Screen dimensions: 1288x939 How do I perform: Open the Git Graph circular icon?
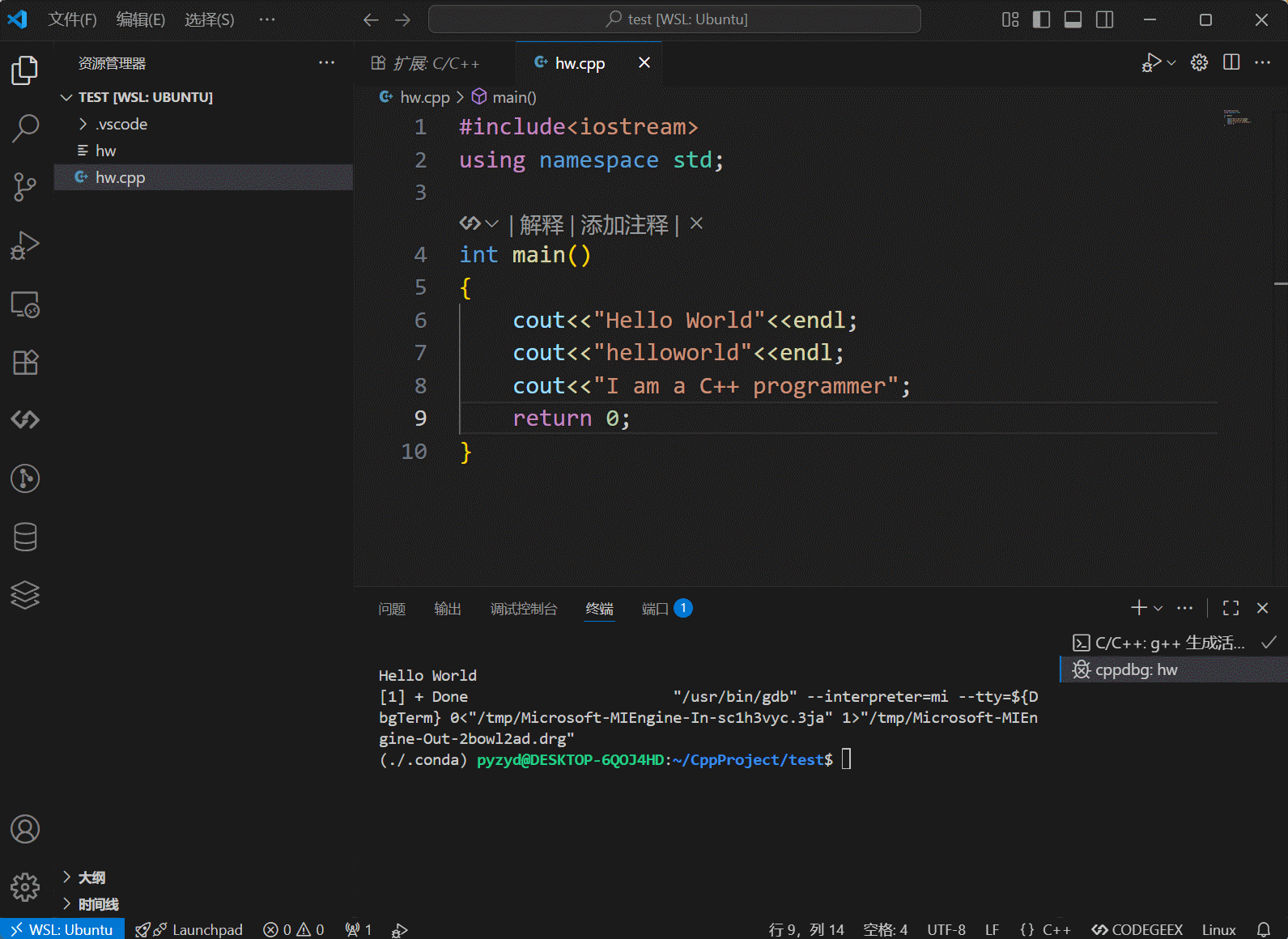[x=25, y=478]
